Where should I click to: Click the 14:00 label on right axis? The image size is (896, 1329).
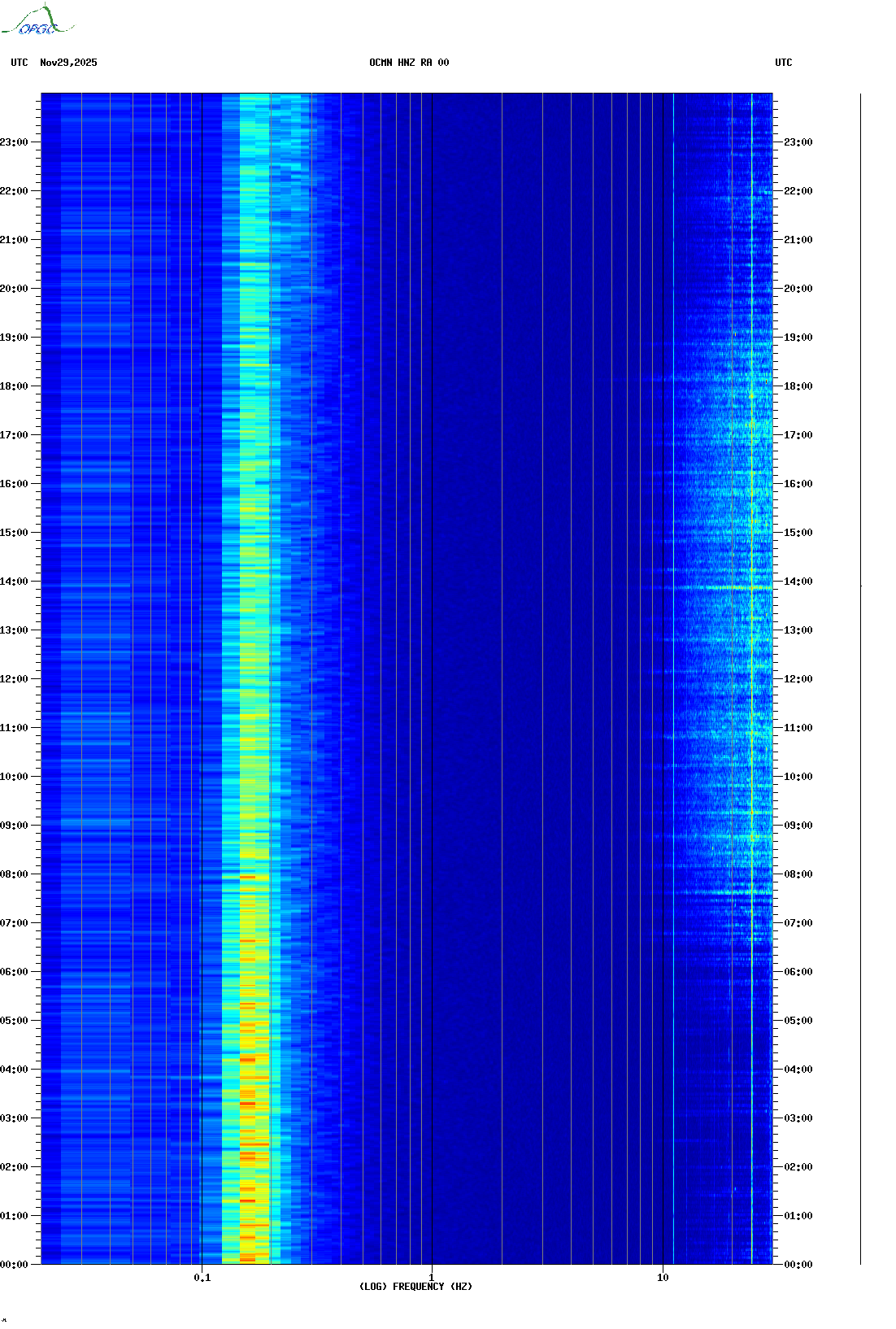click(798, 582)
